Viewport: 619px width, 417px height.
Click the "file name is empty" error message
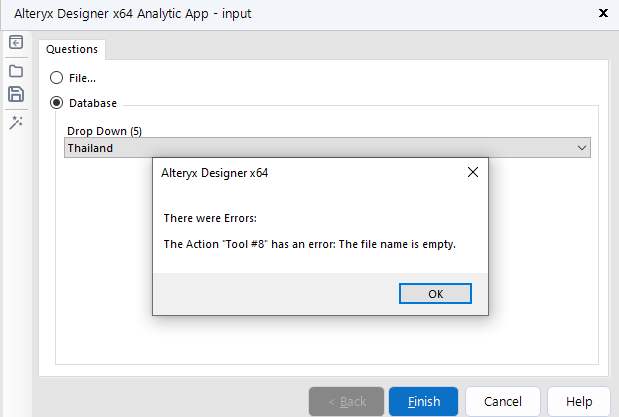tap(309, 243)
